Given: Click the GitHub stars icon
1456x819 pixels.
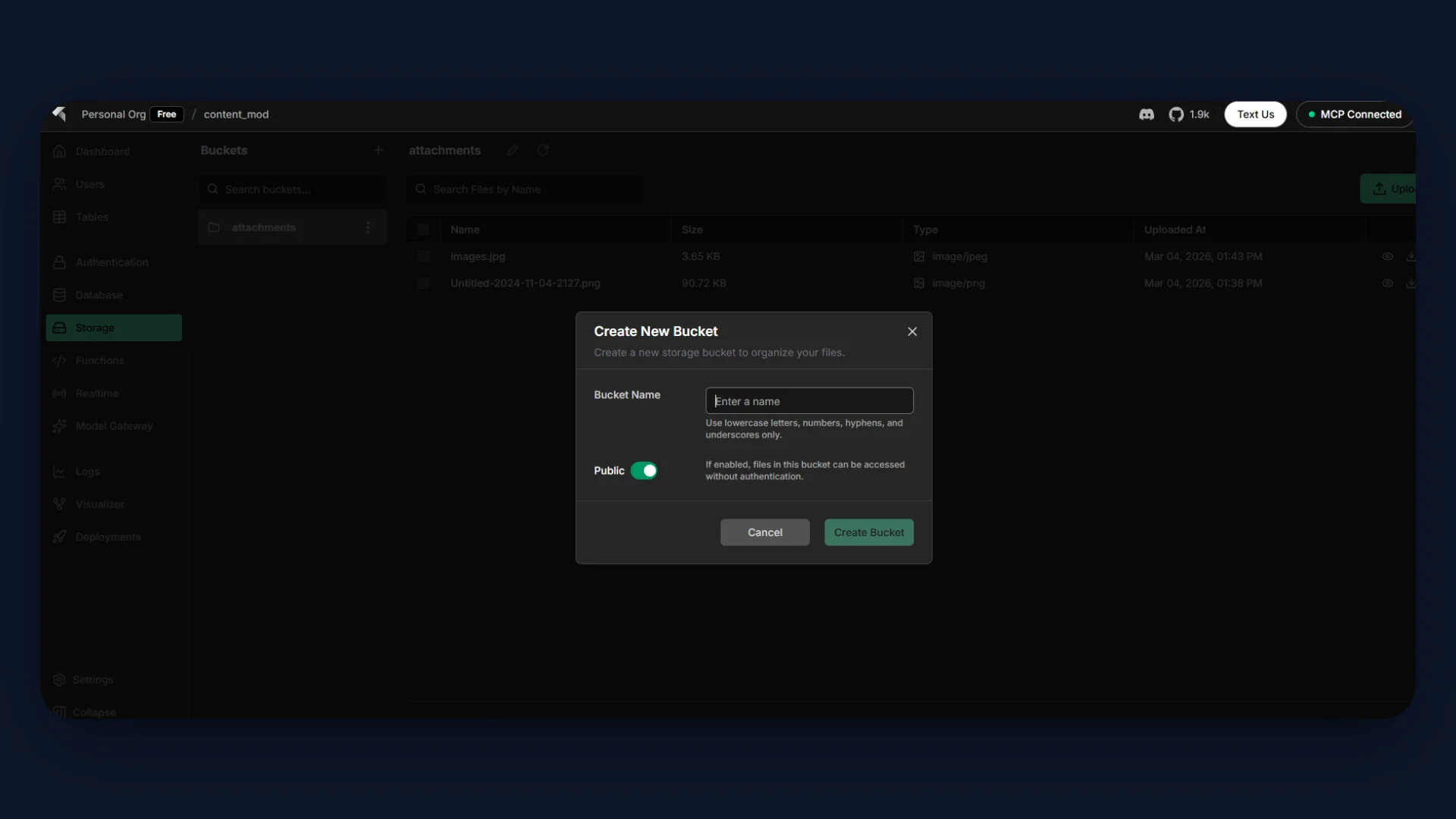Looking at the screenshot, I should (1176, 115).
